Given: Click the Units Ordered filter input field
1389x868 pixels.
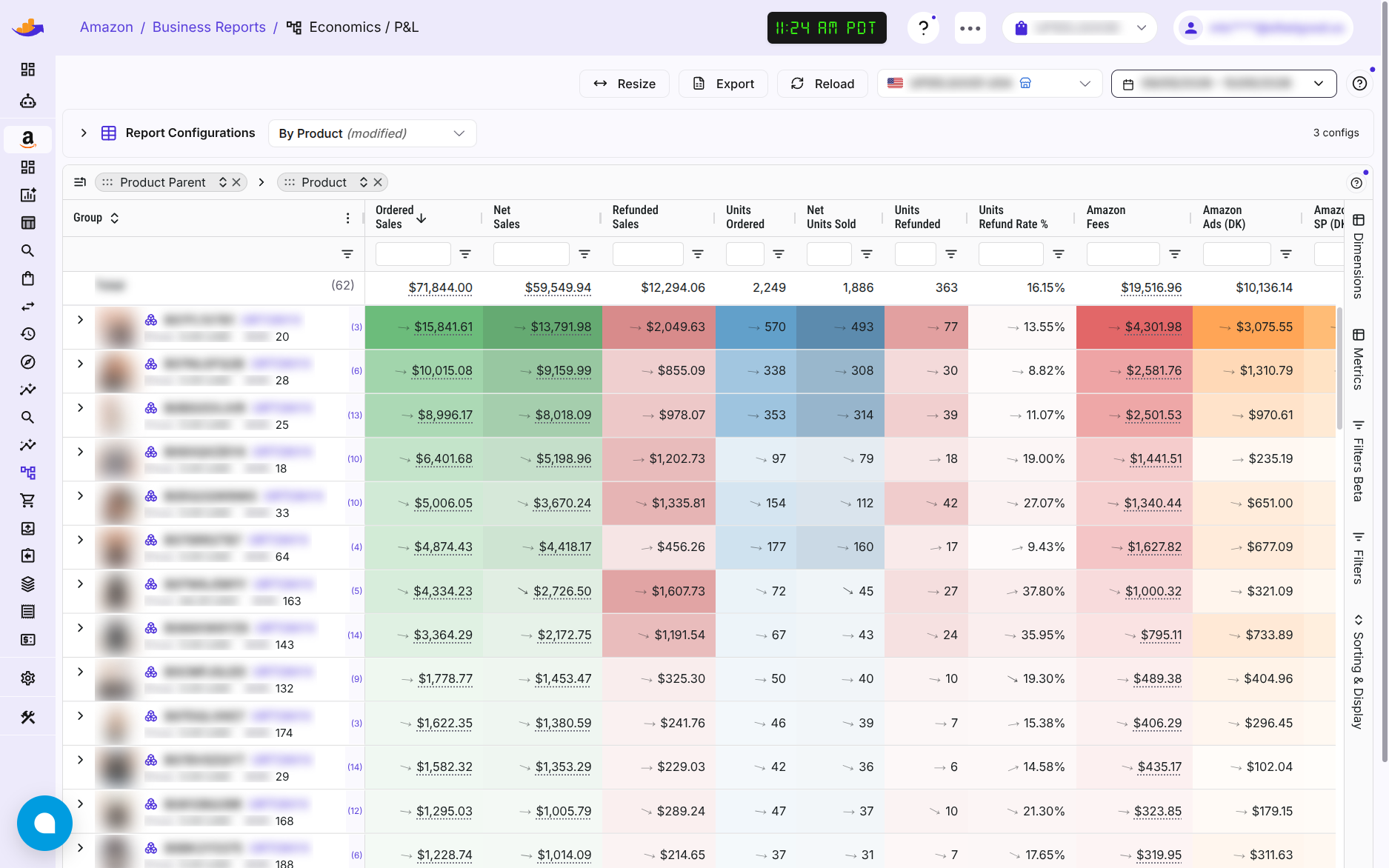Looking at the screenshot, I should [745, 254].
